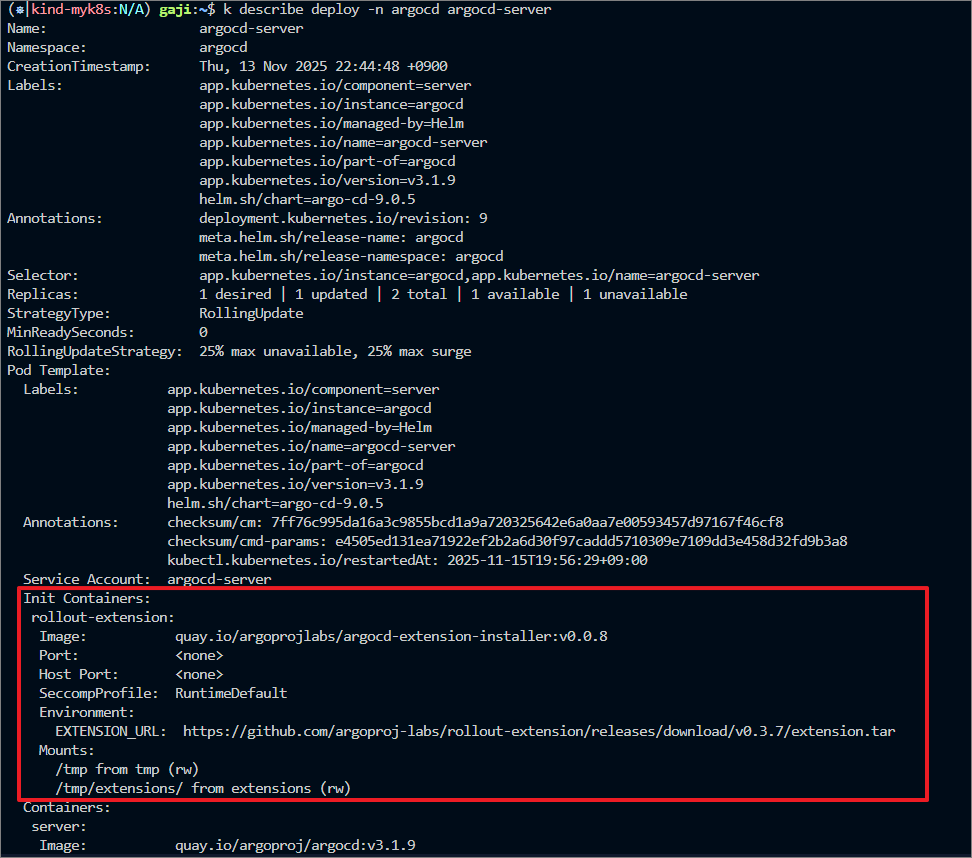Click 'meta.helm.sh/release-name: argocd'

[331, 237]
